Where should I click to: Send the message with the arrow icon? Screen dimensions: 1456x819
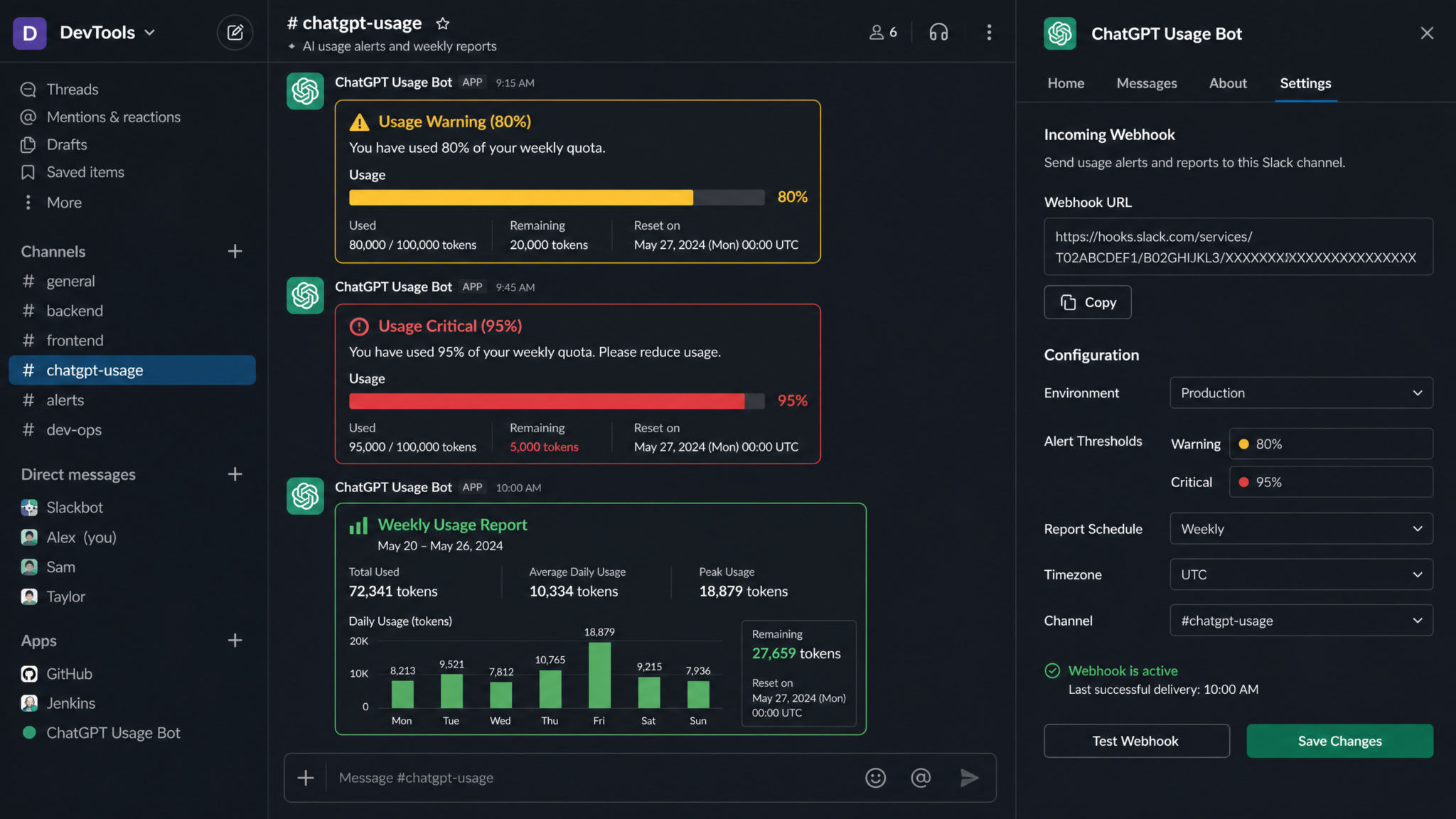coord(969,778)
